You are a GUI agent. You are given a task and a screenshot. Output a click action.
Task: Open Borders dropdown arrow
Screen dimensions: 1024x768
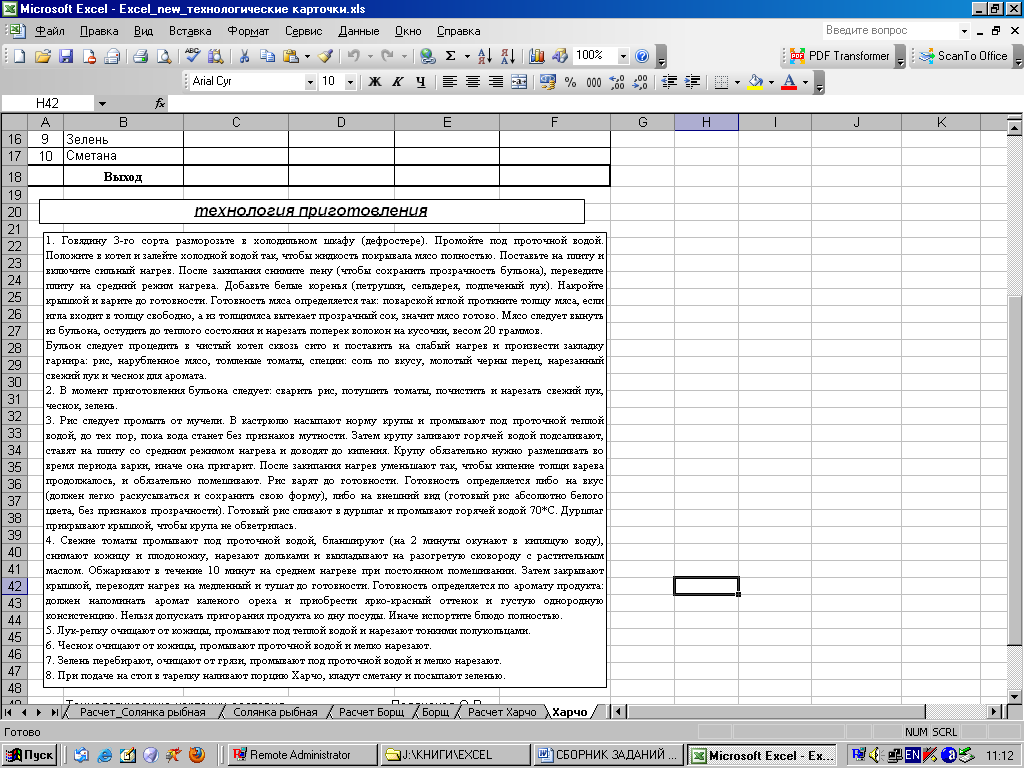[737, 82]
